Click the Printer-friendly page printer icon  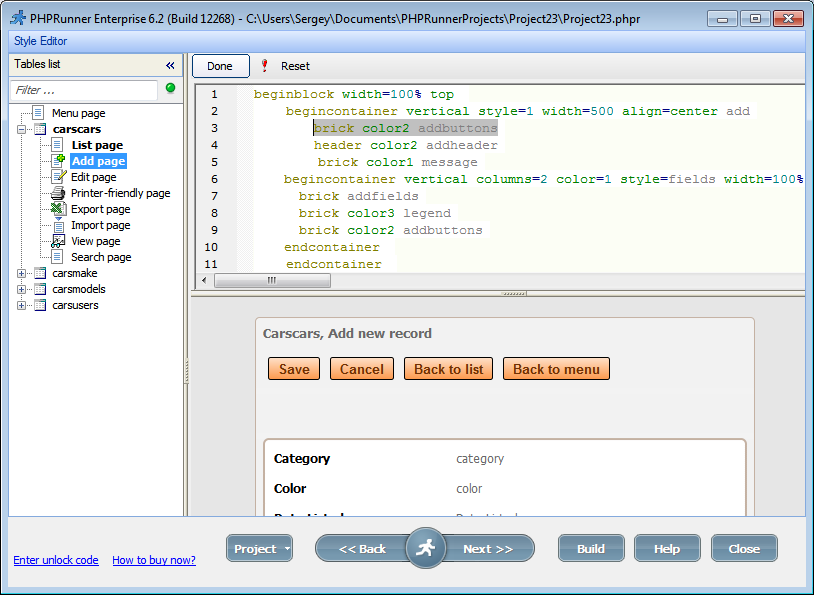pyautogui.click(x=58, y=193)
